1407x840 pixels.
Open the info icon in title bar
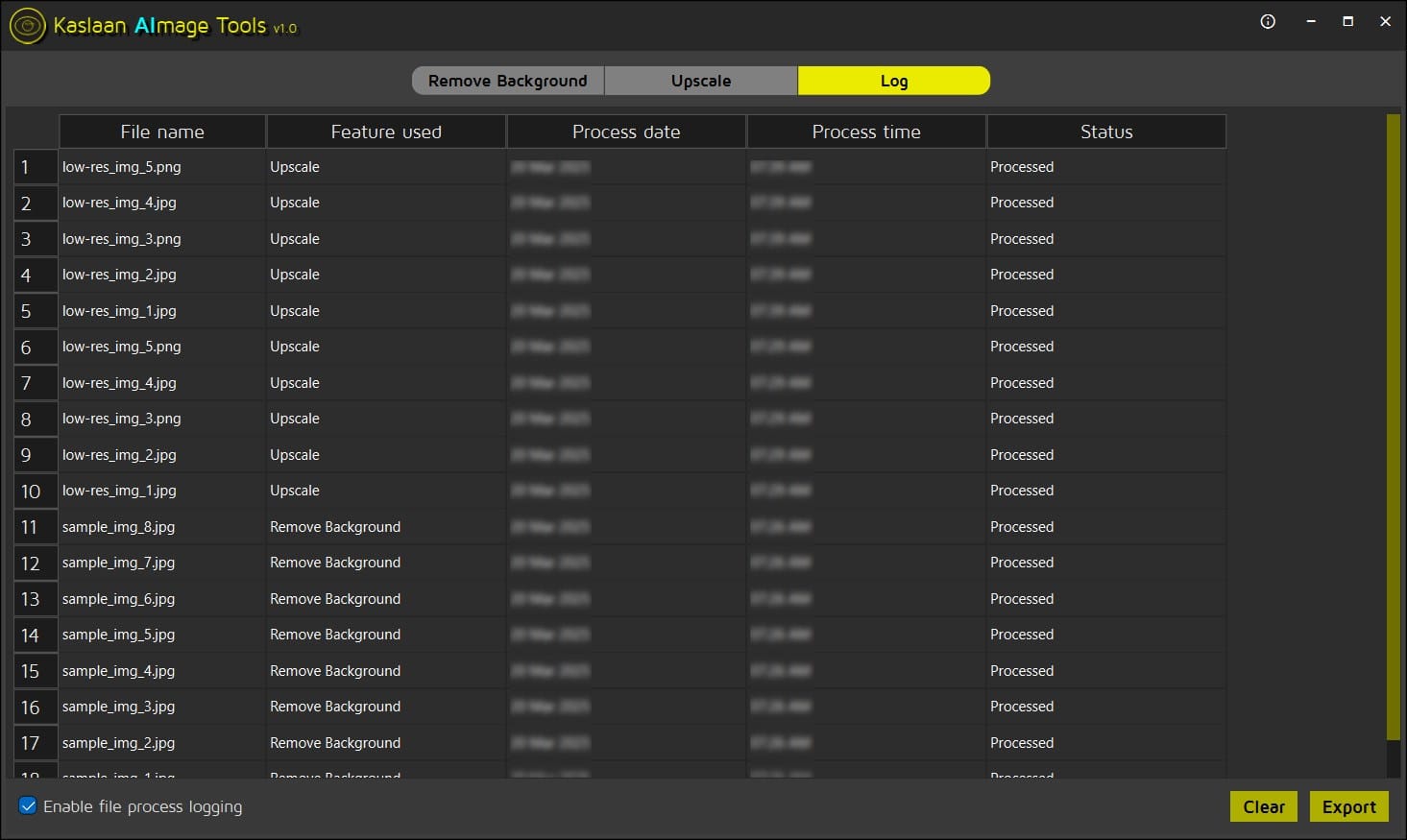[x=1268, y=22]
